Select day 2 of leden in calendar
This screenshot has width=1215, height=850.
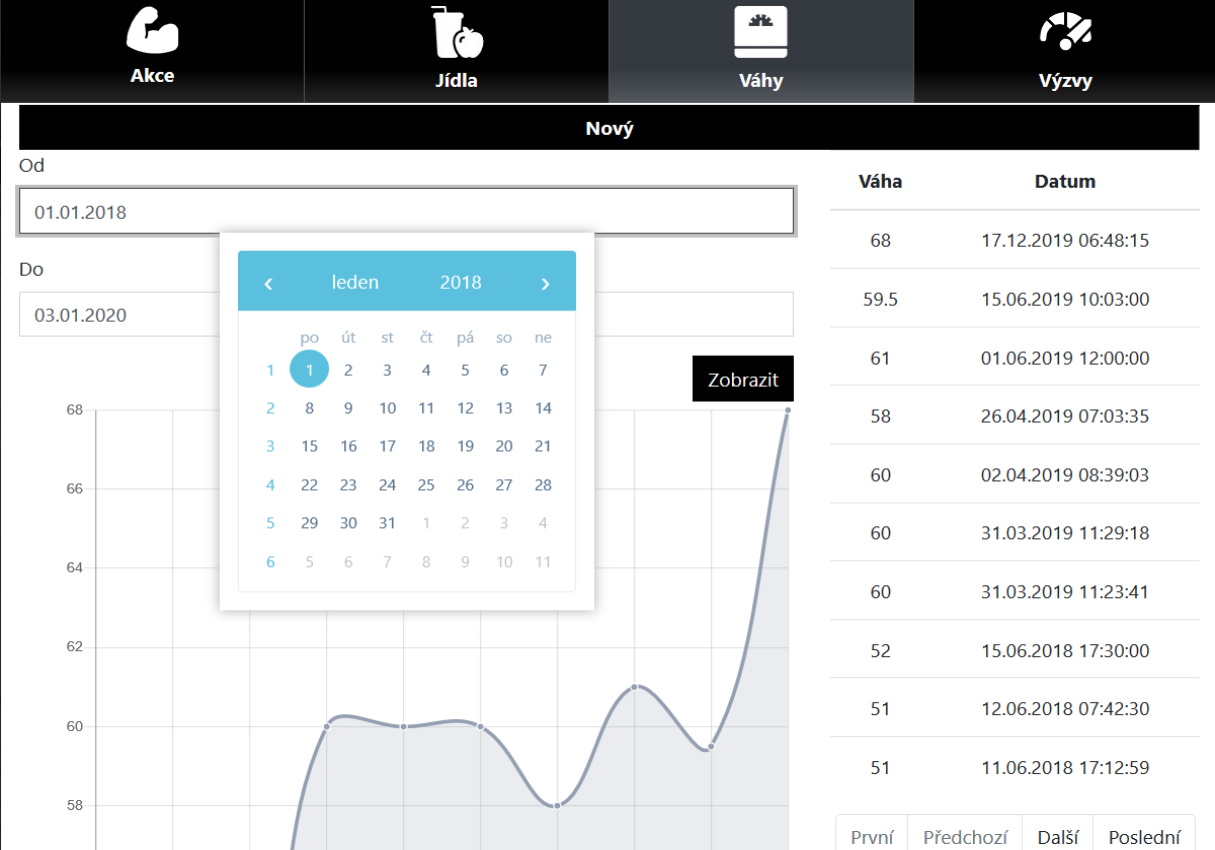[x=348, y=370]
